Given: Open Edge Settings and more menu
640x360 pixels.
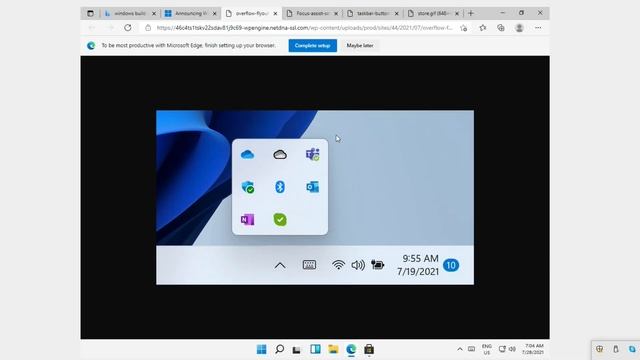Looking at the screenshot, I should 538,28.
